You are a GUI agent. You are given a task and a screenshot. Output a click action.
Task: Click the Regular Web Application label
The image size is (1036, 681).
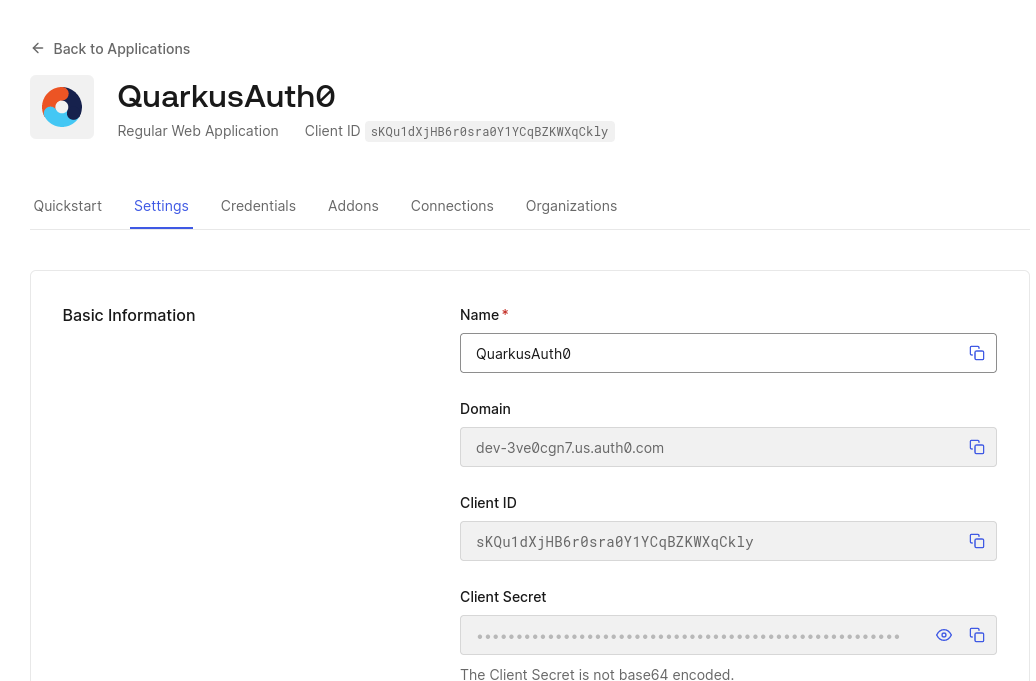198,131
